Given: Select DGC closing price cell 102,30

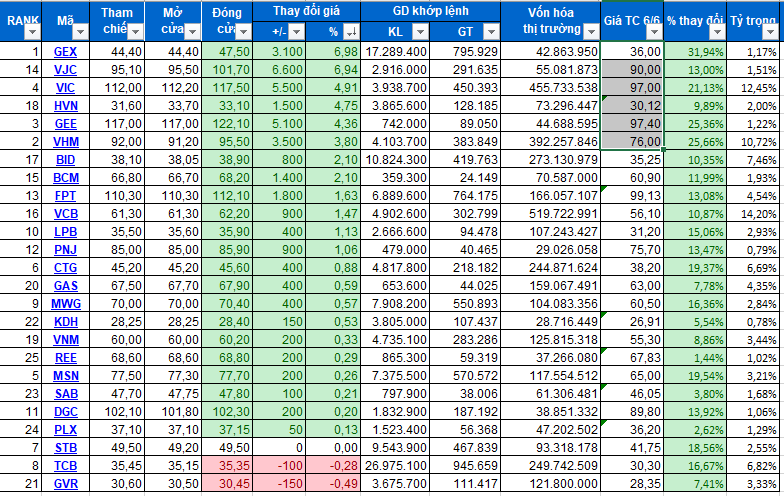Looking at the screenshot, I should (227, 412).
